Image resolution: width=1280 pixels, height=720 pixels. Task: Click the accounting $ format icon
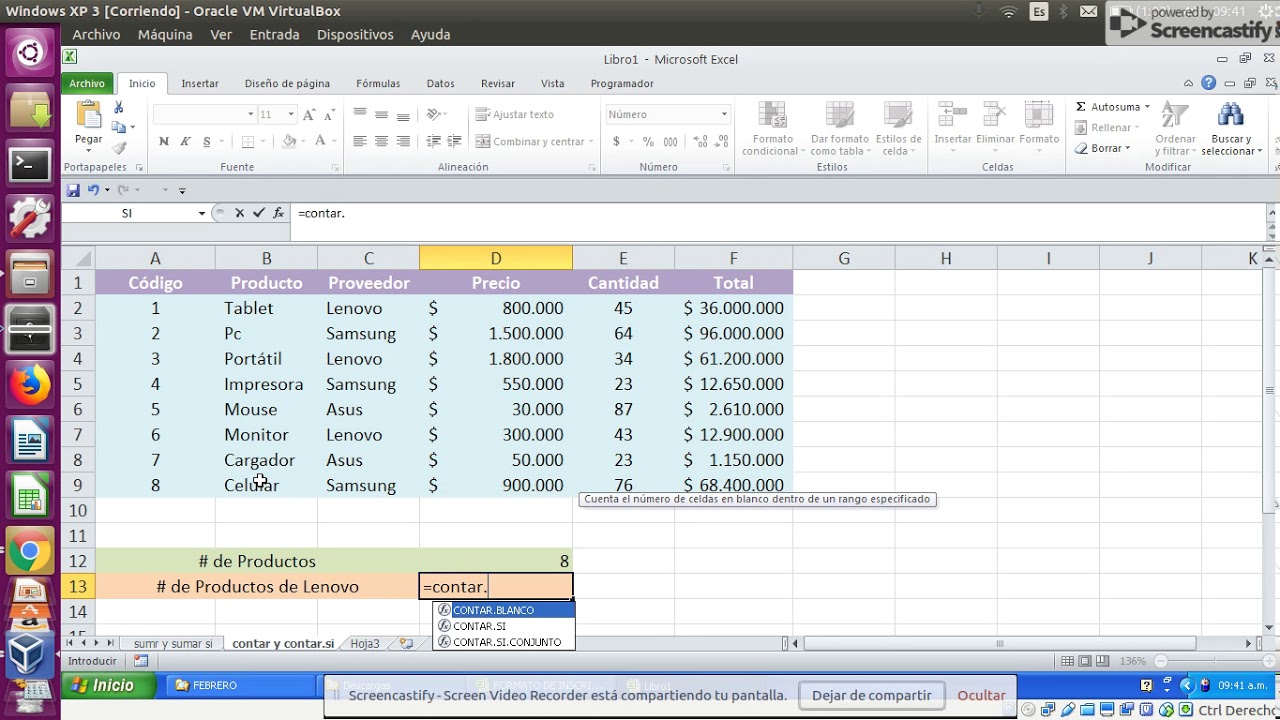(x=616, y=141)
